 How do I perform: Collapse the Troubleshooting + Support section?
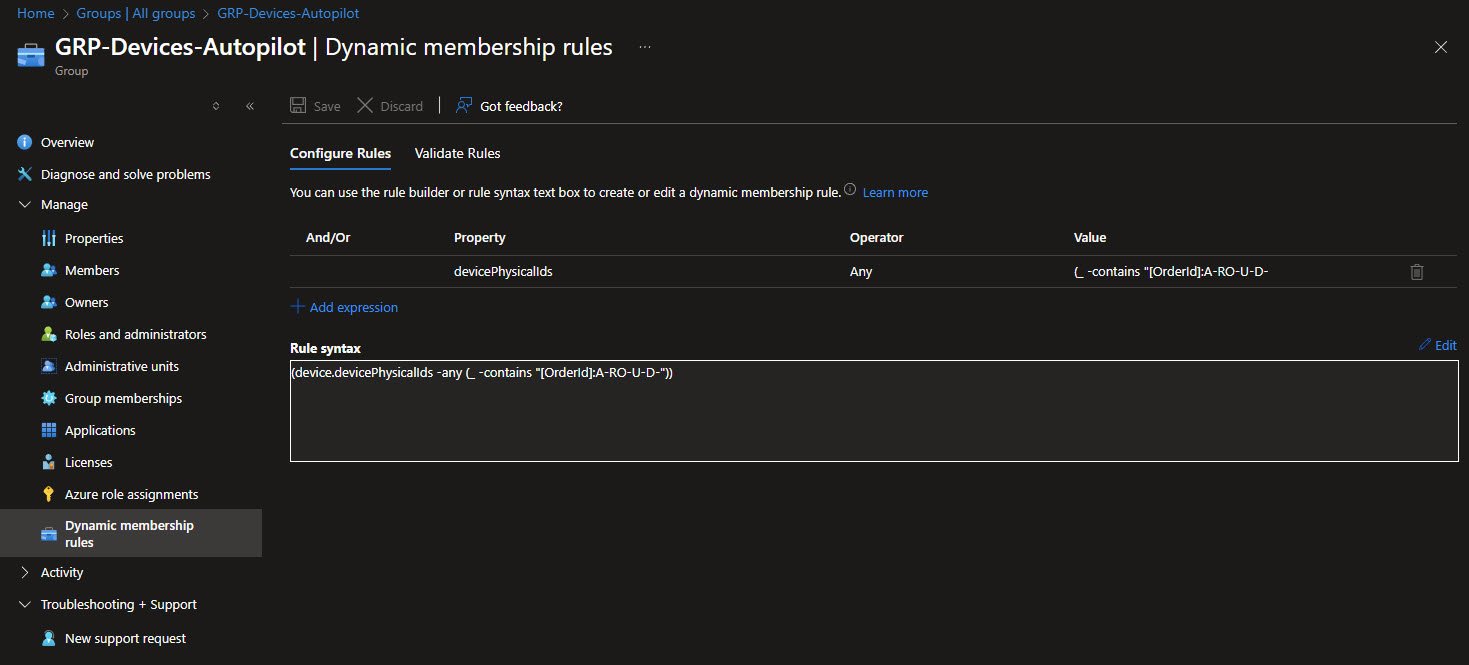(x=25, y=605)
